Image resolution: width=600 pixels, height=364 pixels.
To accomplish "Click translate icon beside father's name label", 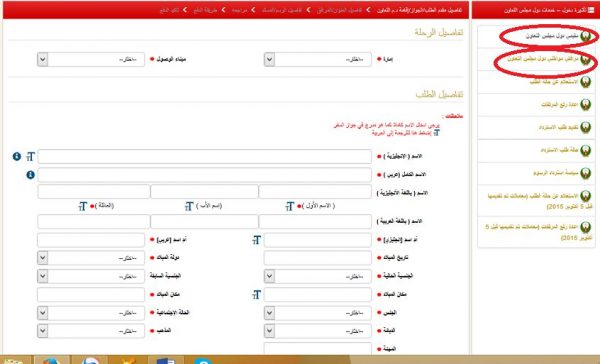I will point(189,206).
